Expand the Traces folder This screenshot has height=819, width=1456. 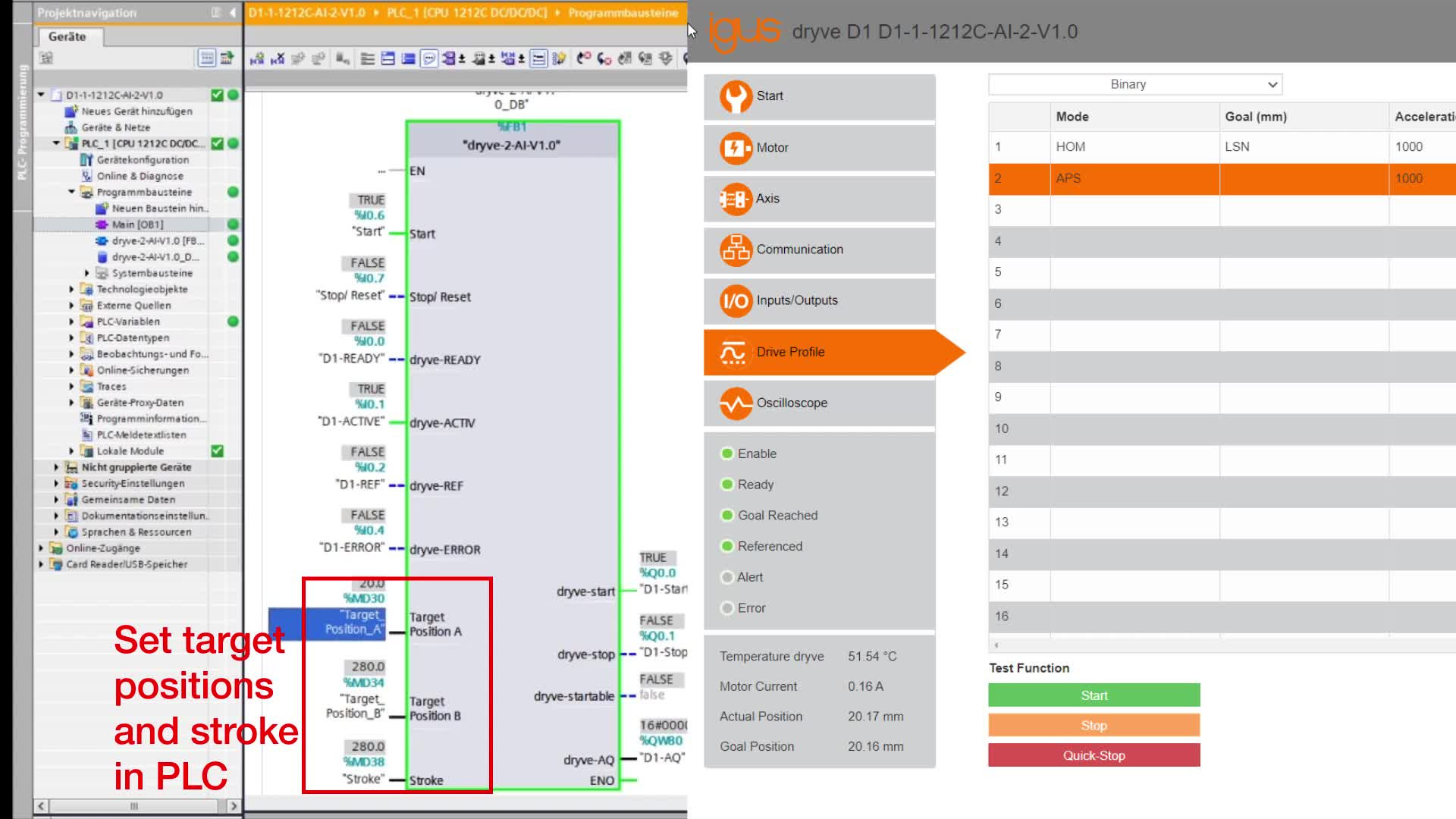pos(71,387)
